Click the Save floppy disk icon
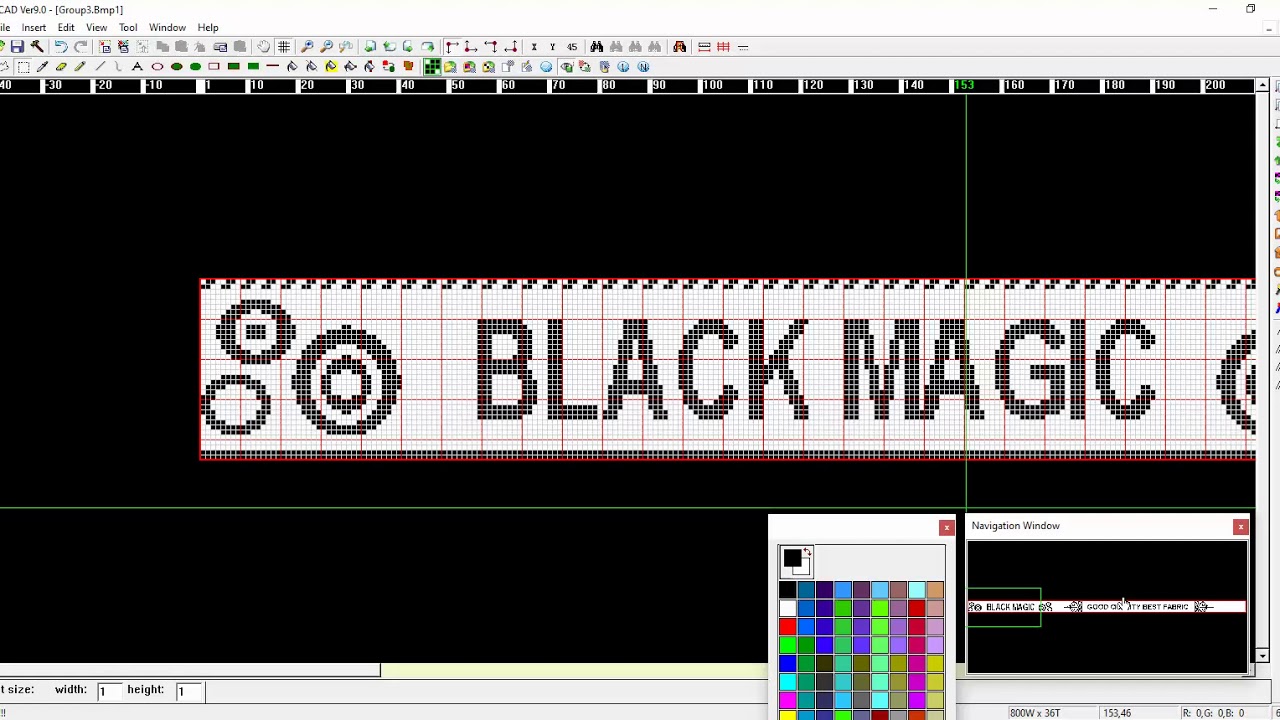The height and width of the screenshot is (720, 1280). pyautogui.click(x=17, y=47)
